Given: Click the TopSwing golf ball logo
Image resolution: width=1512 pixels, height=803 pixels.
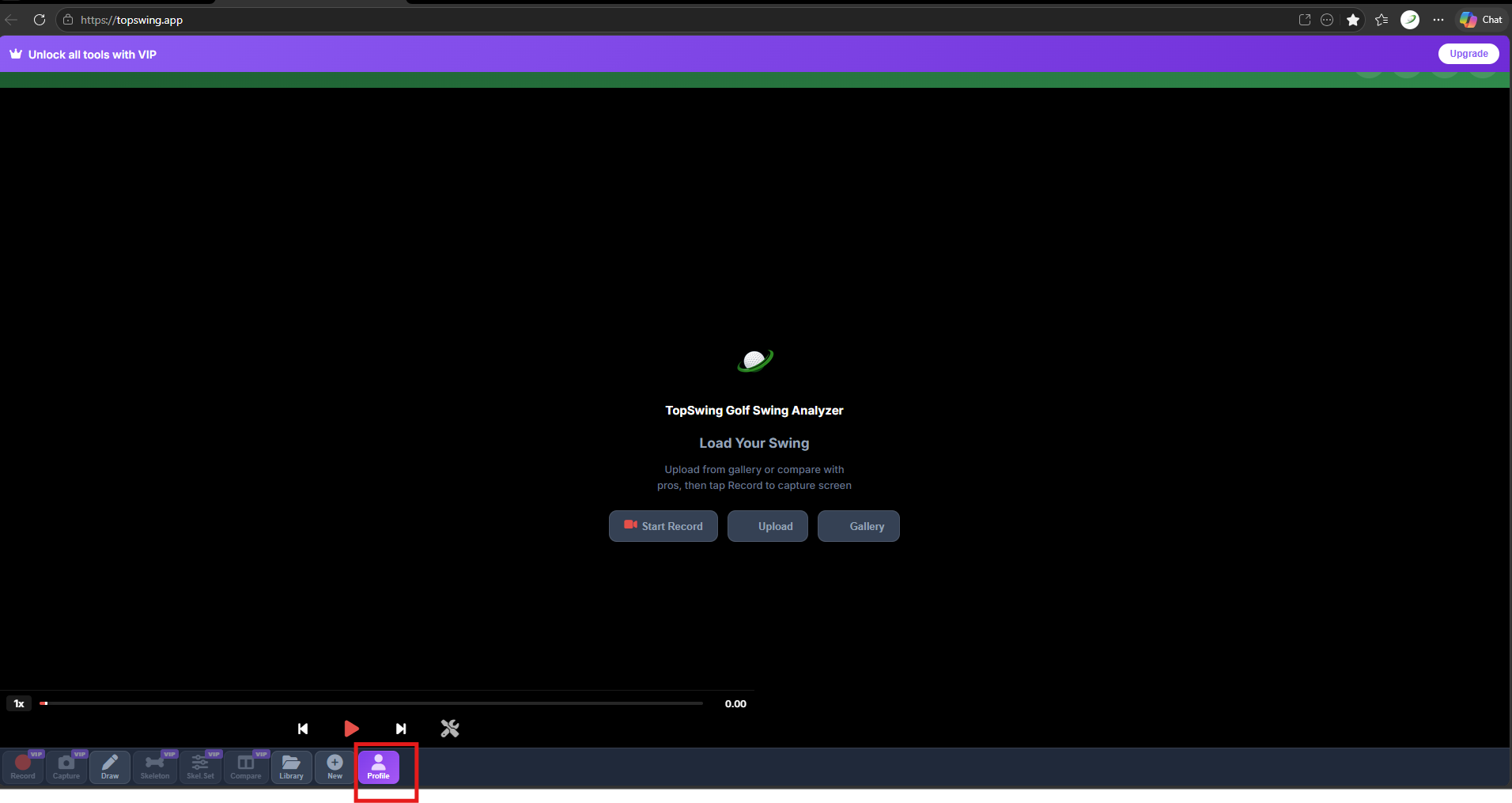Looking at the screenshot, I should [x=755, y=361].
